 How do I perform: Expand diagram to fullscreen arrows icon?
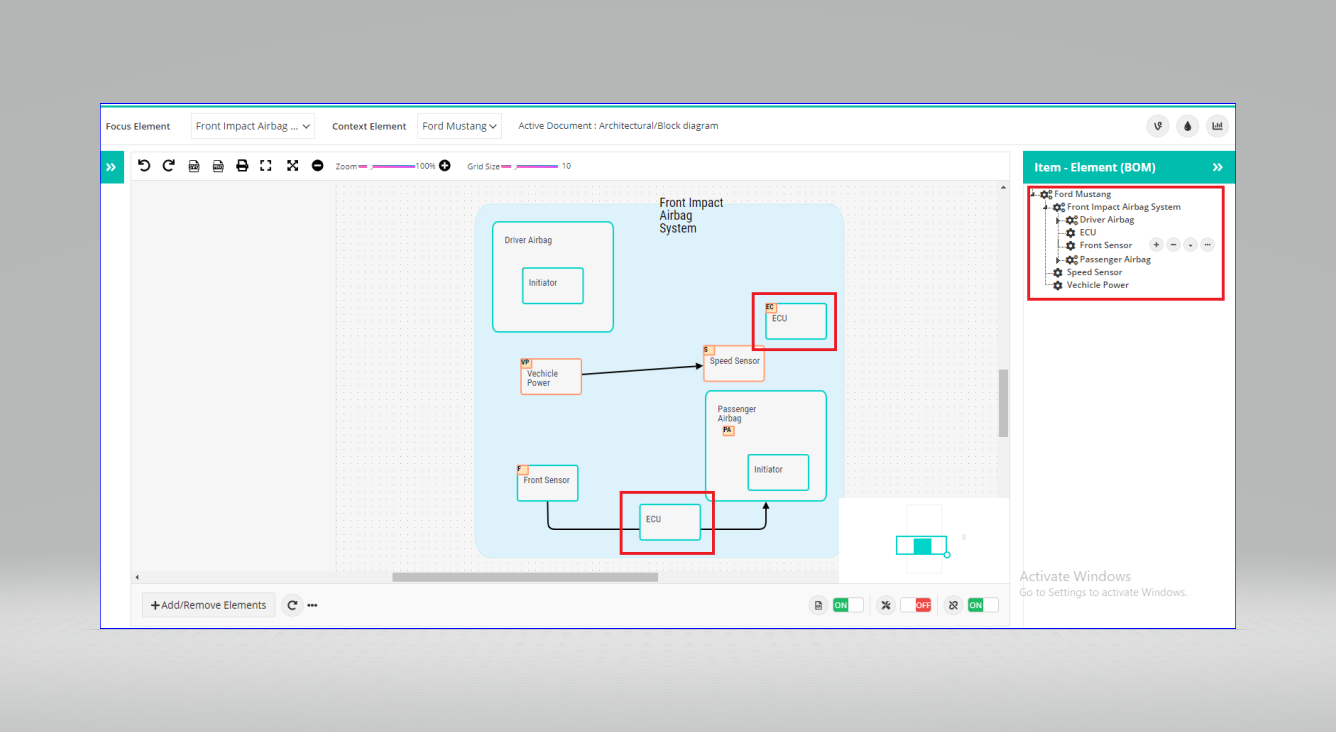point(293,166)
